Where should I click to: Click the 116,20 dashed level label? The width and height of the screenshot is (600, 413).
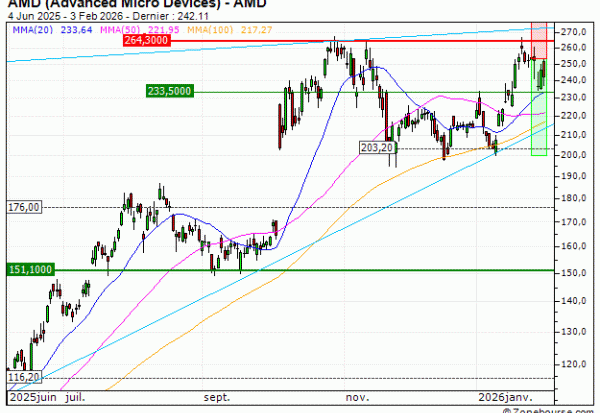tap(24, 377)
